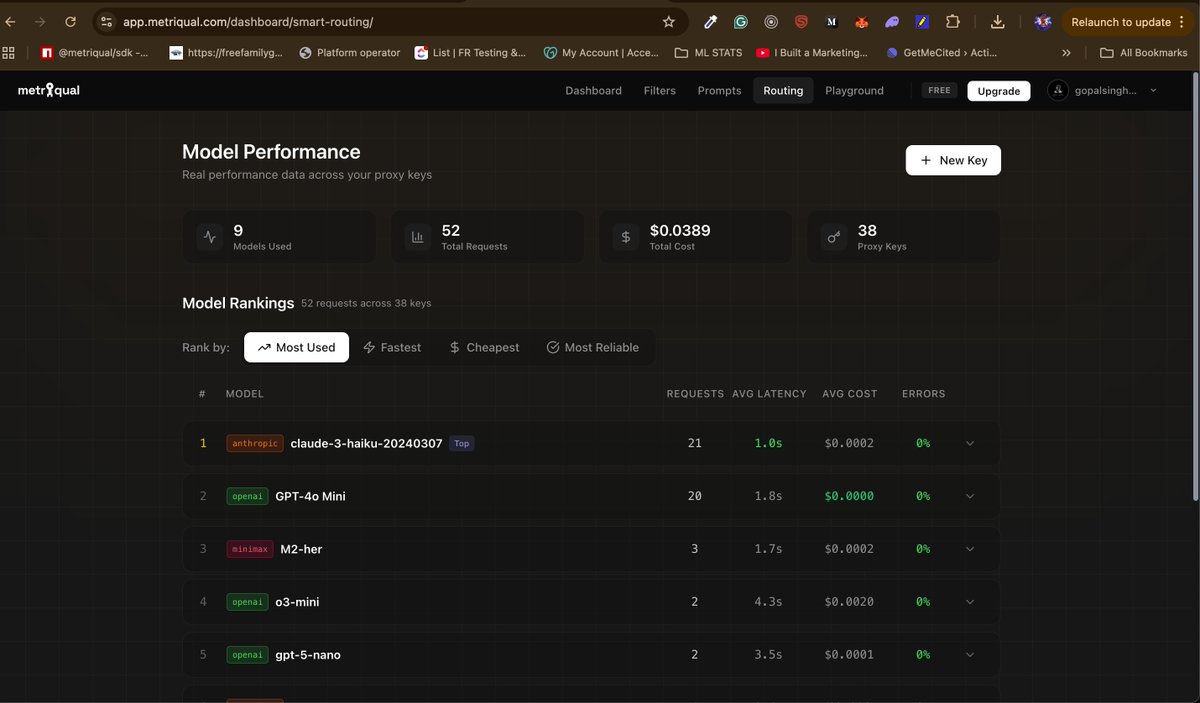This screenshot has width=1200, height=703.
Task: Rank models by Cheapest
Action: coord(484,347)
